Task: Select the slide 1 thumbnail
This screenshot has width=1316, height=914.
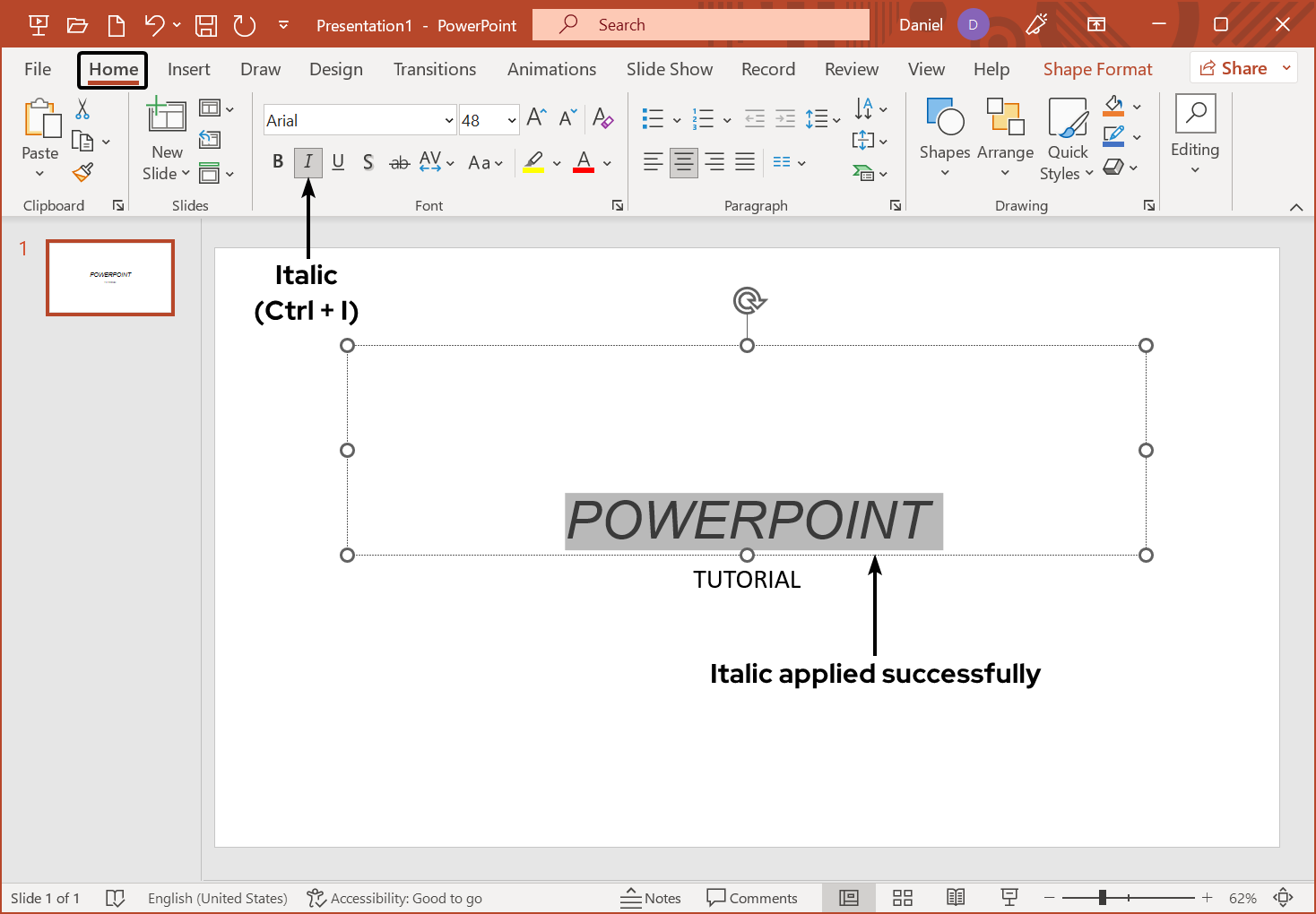Action: [110, 278]
